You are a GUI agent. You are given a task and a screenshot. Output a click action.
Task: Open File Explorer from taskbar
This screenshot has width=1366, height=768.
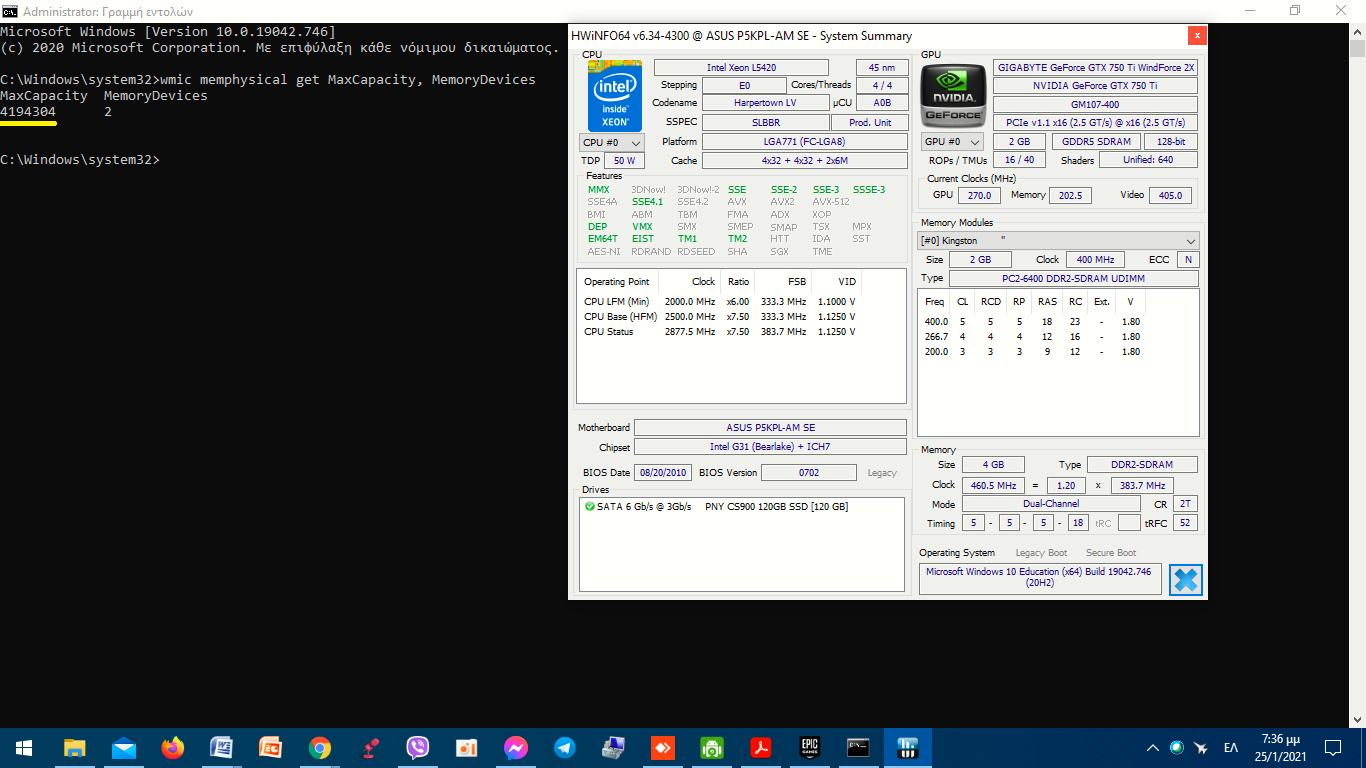point(74,747)
